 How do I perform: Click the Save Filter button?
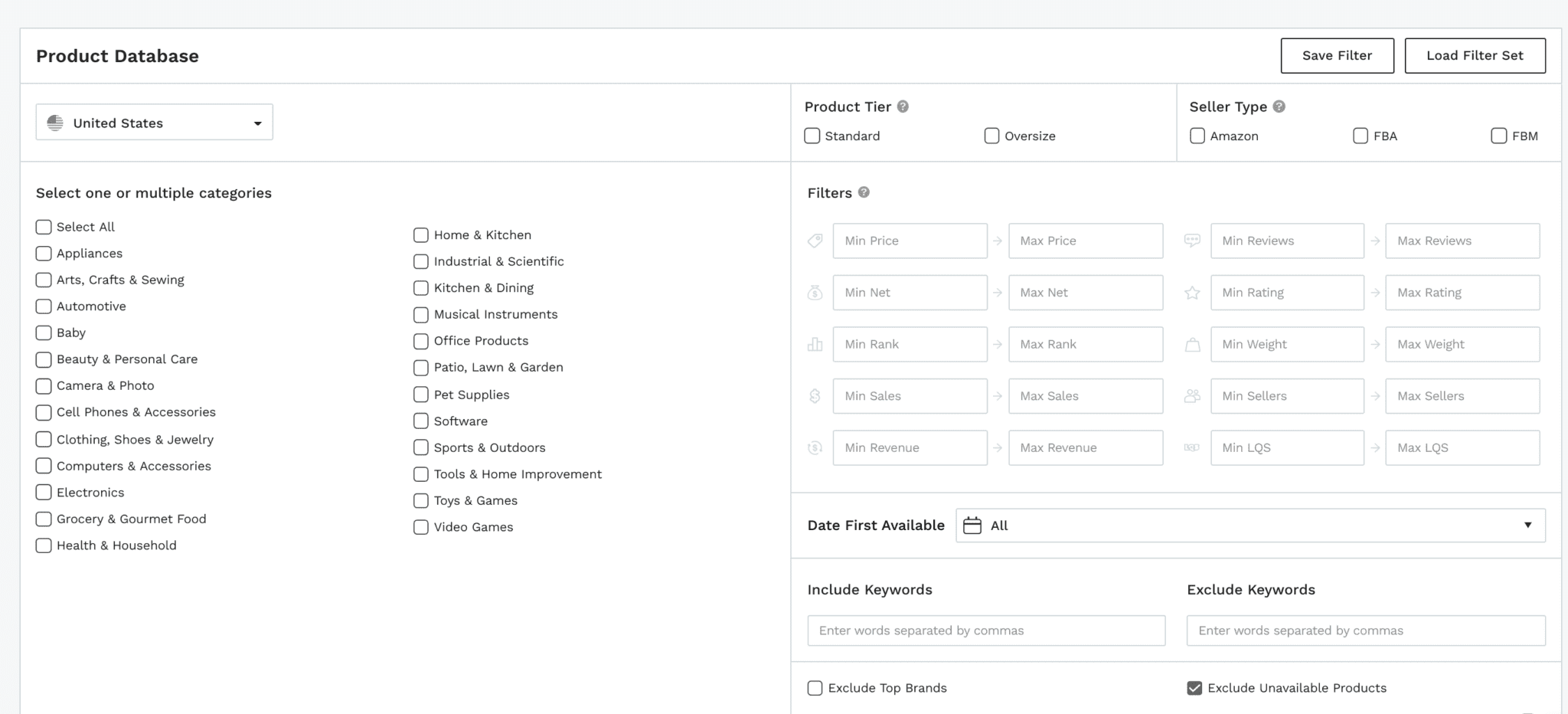point(1337,56)
